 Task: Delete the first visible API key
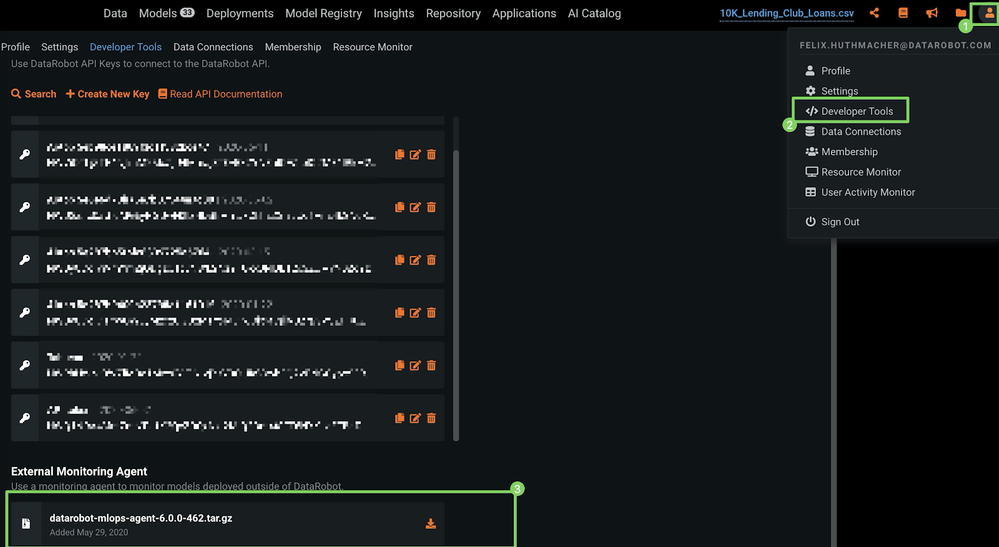click(431, 154)
